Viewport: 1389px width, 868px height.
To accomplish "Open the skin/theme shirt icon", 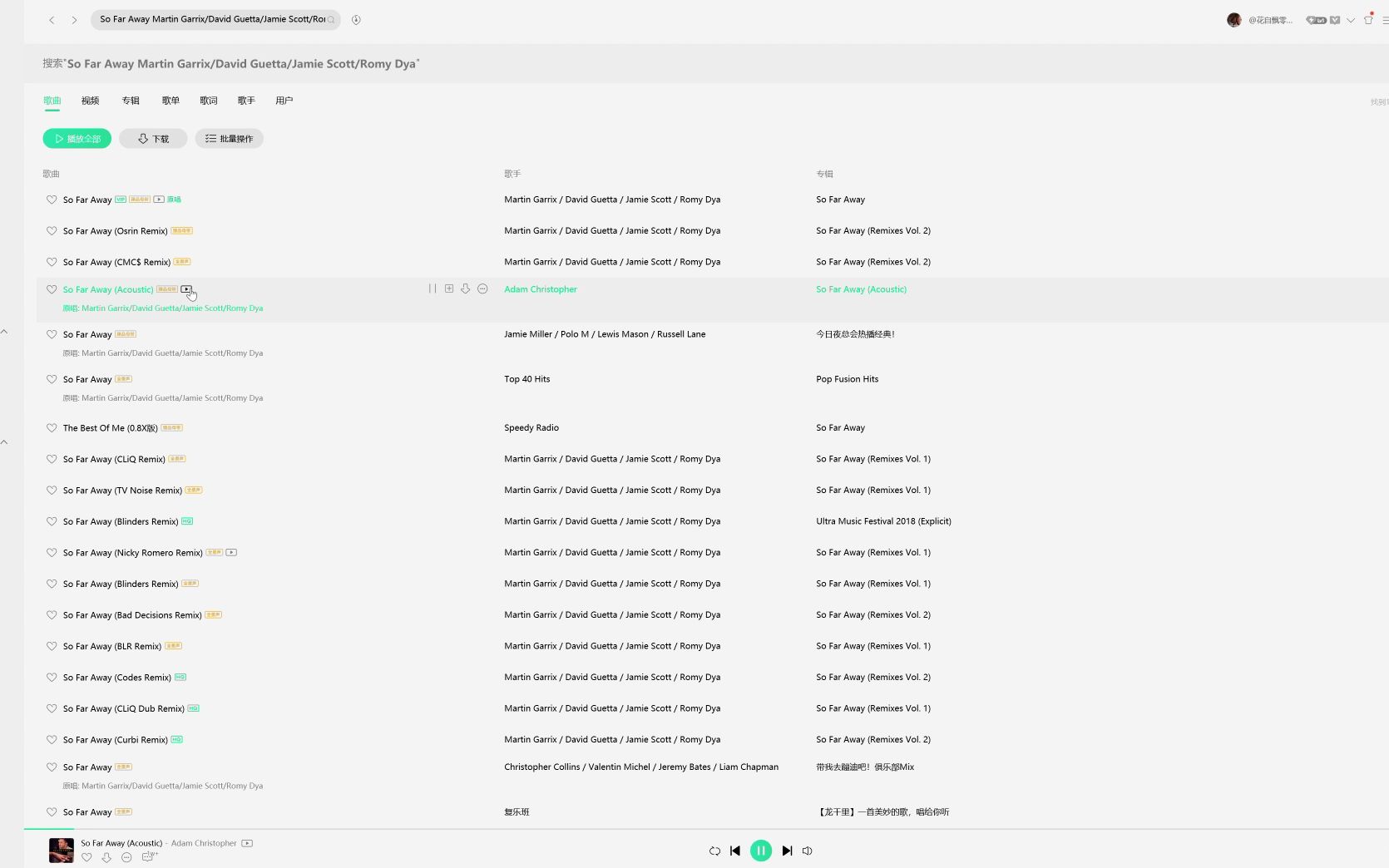I will tap(1368, 19).
